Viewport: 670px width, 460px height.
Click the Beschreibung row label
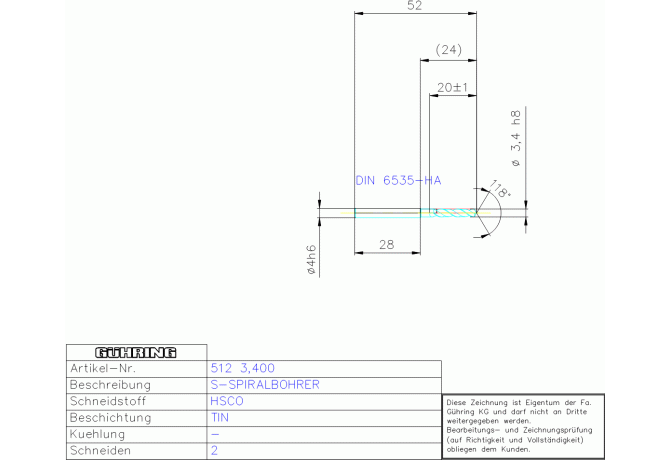(x=110, y=385)
